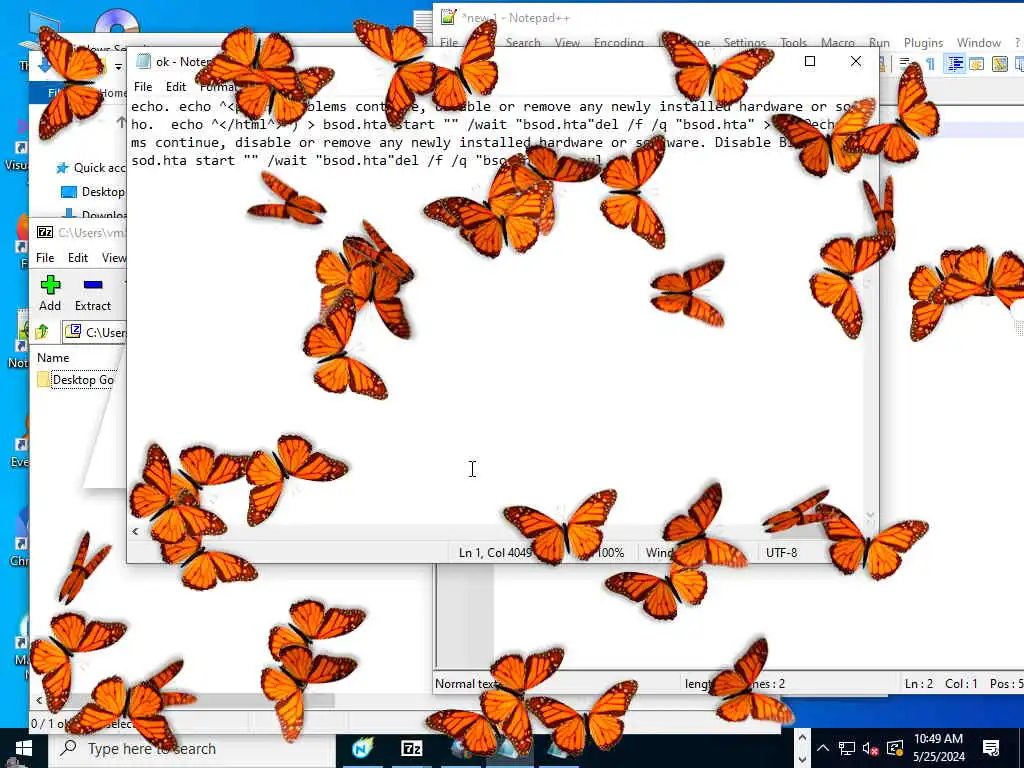Toggle Show All Characters in Notepad++ toolbar
This screenshot has height=768, width=1024.
point(930,63)
